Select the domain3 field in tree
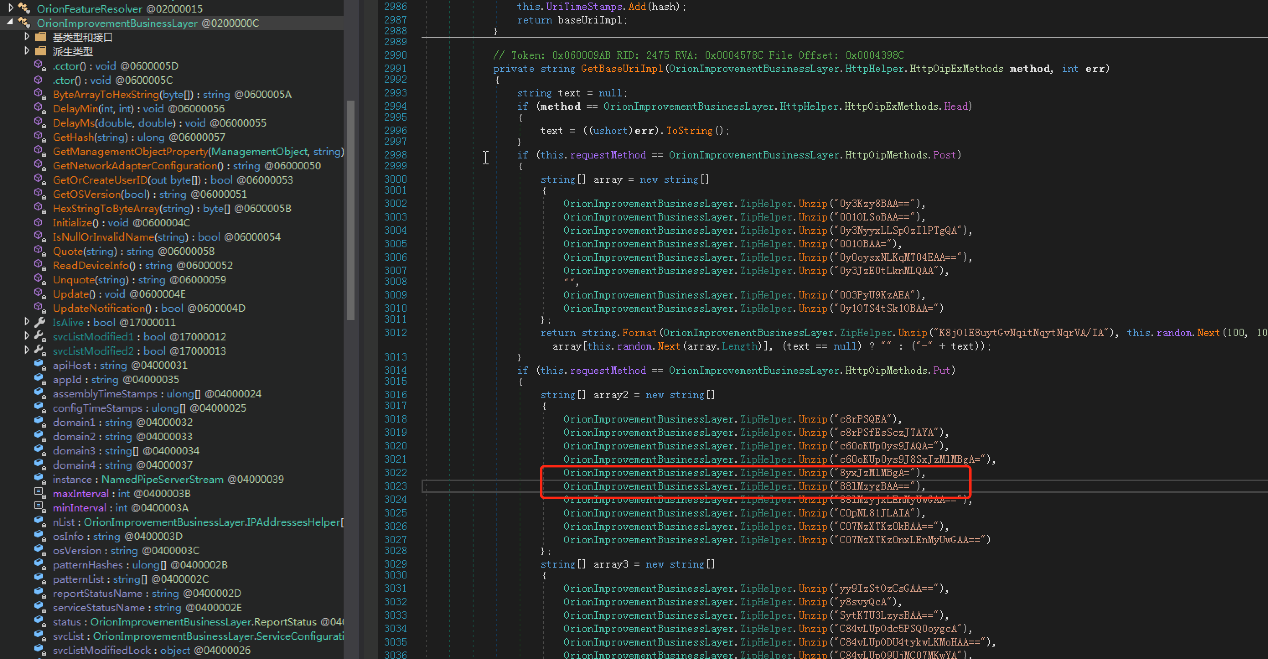Screen dimensions: 1268x659 tap(126, 451)
